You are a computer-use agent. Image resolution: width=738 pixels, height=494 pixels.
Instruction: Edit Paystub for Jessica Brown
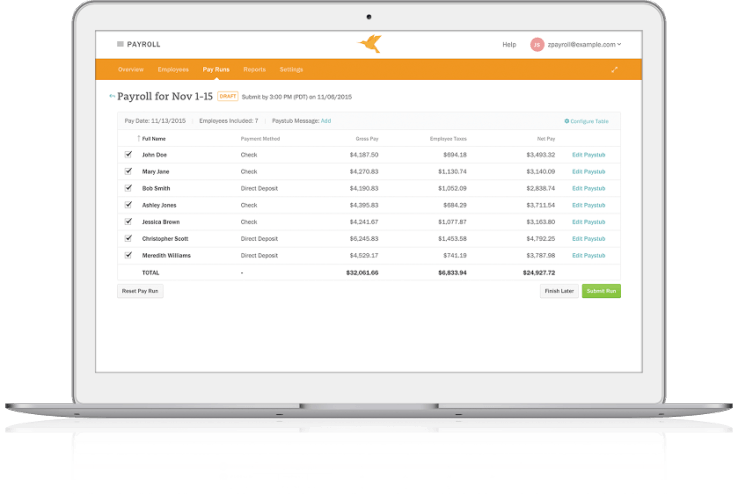coord(588,222)
